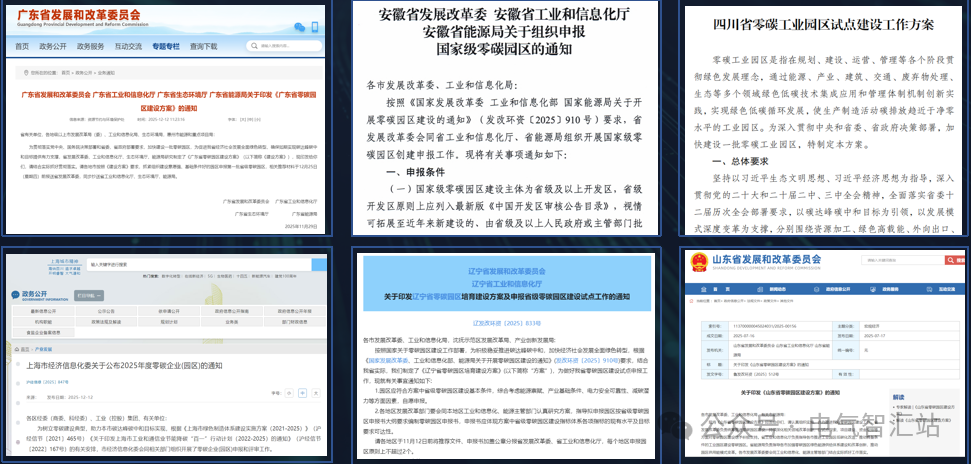Viewport: 971px width, 464px height.
Task: Click the home icon in the Shanghai breadcrumb
Action: click(x=17, y=349)
